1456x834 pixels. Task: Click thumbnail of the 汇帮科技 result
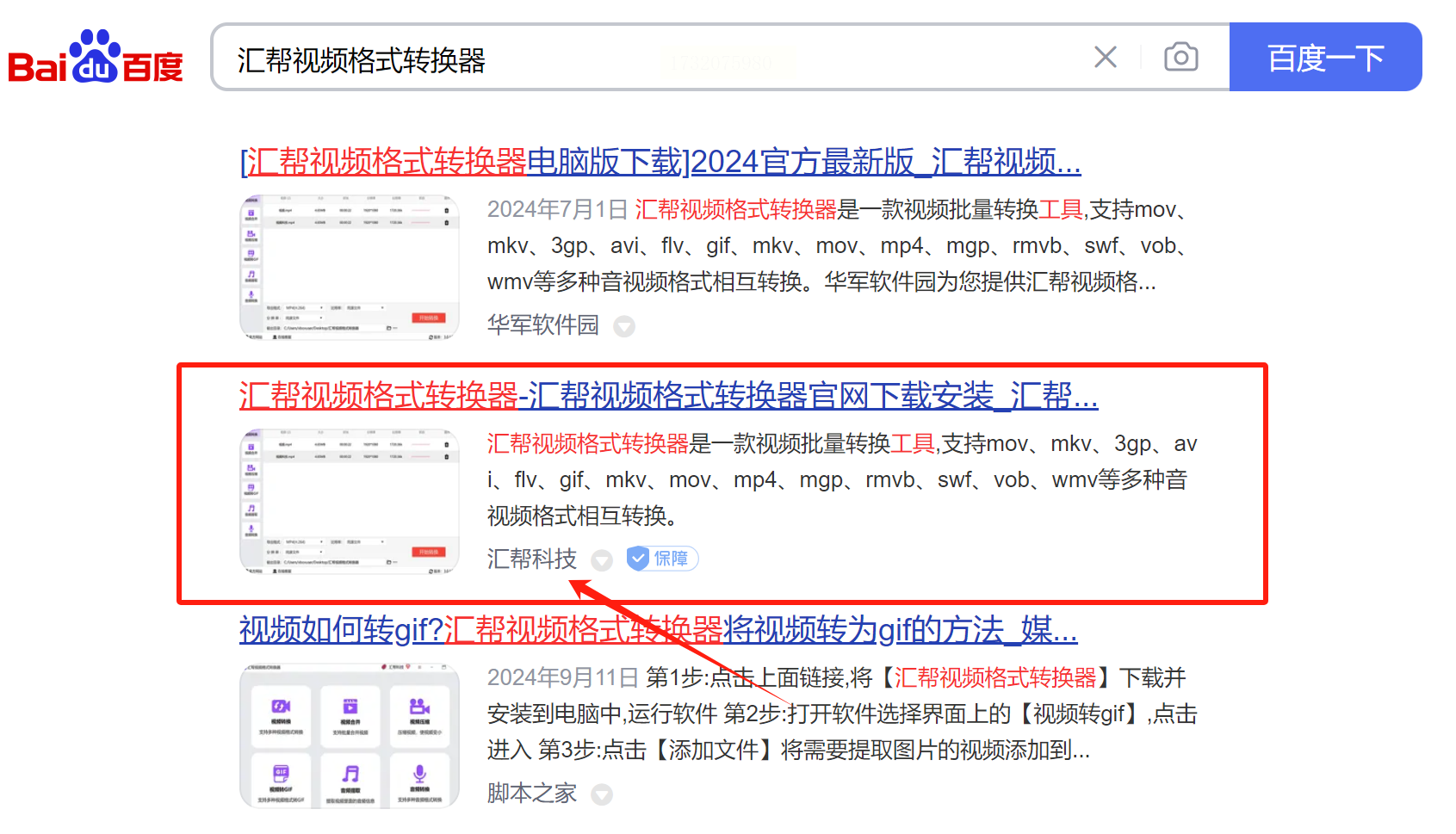point(349,502)
